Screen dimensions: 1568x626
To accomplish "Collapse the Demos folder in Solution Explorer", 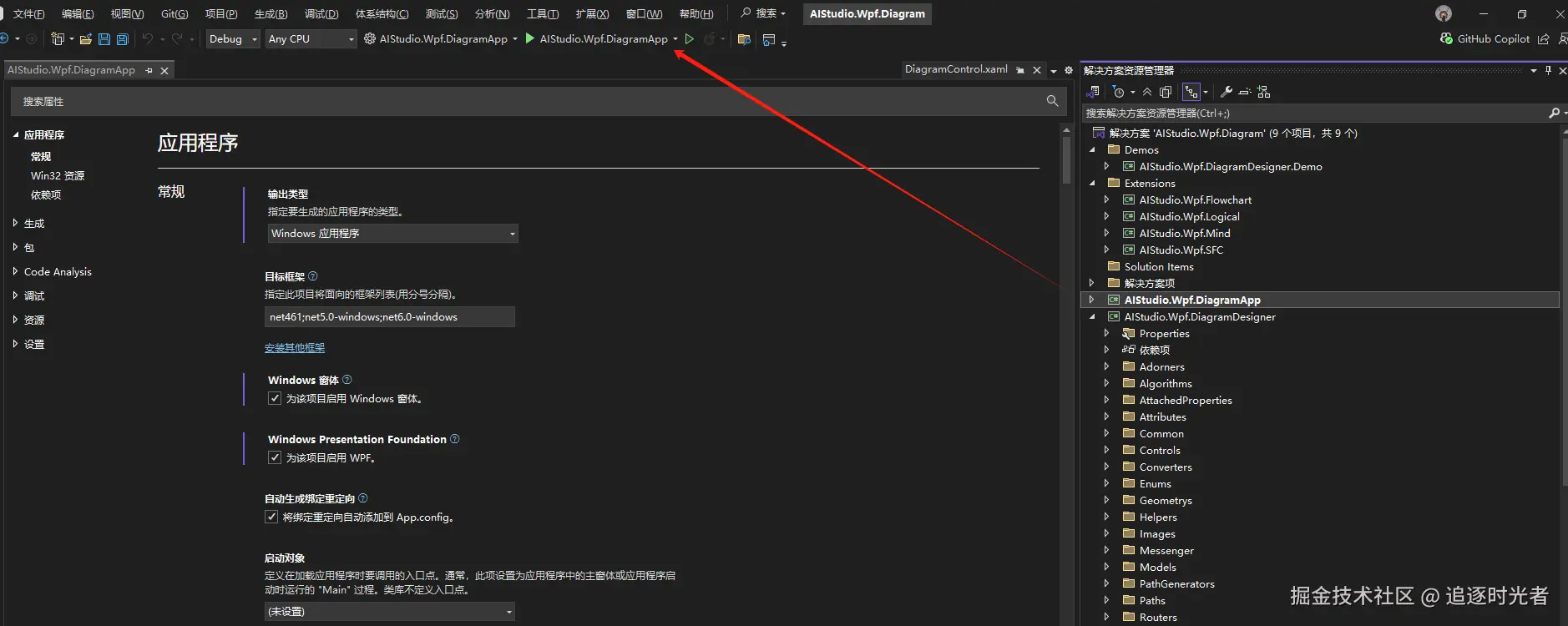I will 1092,150.
